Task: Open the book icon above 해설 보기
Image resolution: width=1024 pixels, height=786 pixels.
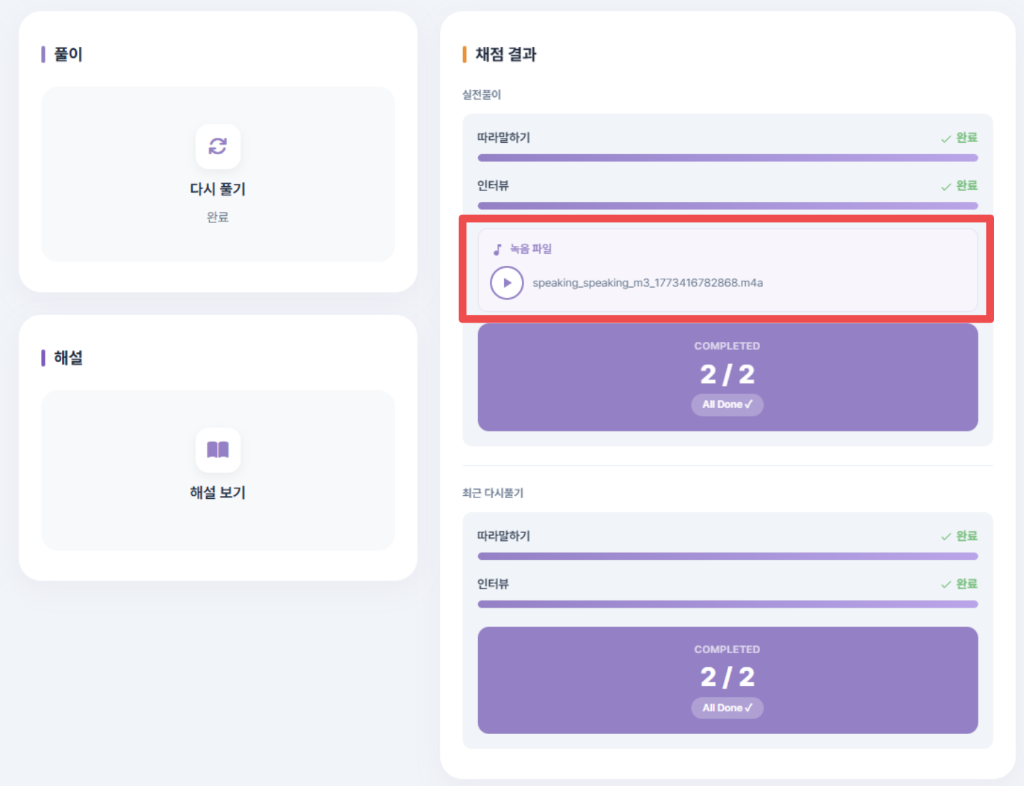Action: (x=217, y=449)
